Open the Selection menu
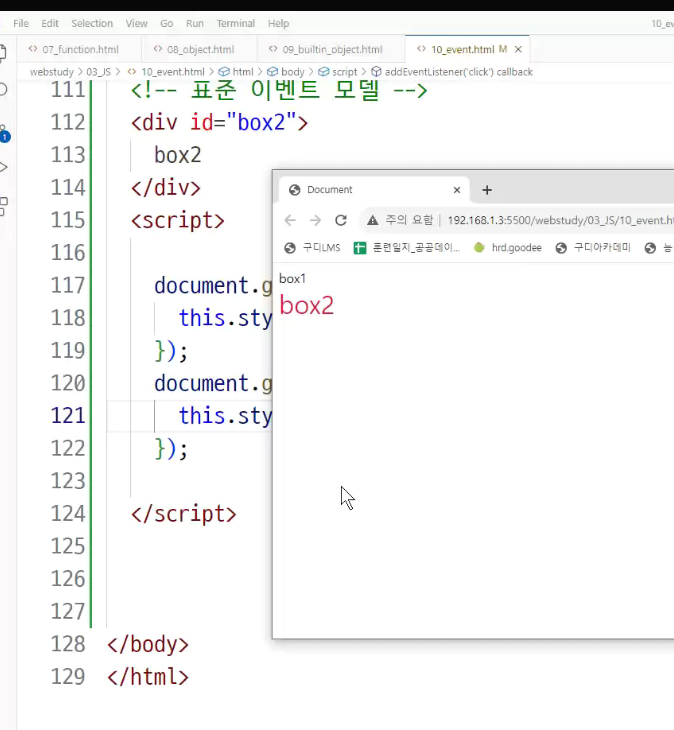This screenshot has height=730, width=674. tap(92, 23)
